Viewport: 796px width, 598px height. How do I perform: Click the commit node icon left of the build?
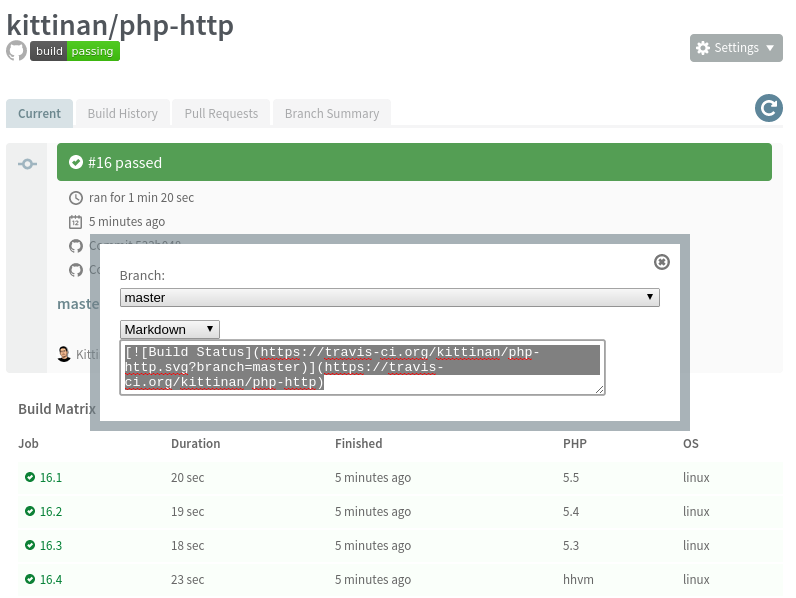tap(27, 164)
